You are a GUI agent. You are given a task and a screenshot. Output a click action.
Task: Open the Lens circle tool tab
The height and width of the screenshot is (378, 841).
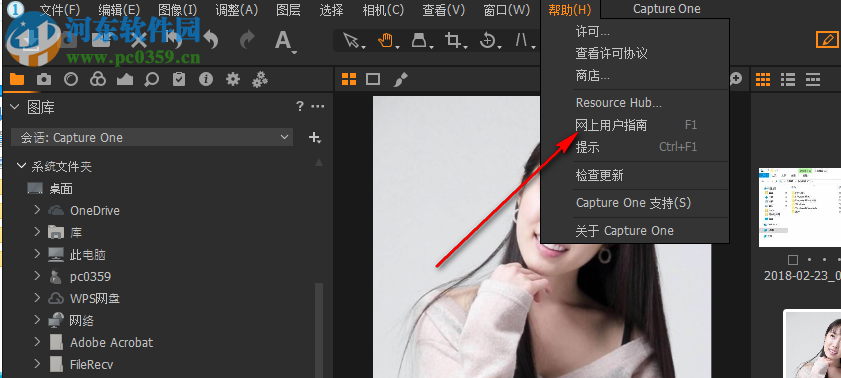pos(71,80)
